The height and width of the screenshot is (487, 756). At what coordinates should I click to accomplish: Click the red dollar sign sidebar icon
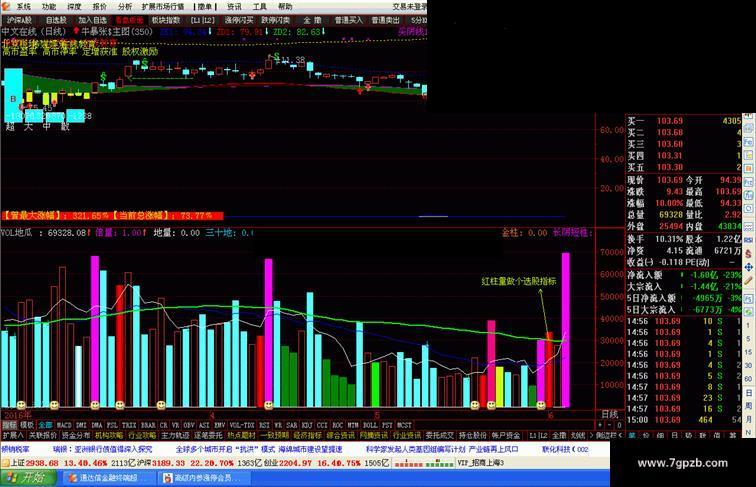click(x=748, y=253)
